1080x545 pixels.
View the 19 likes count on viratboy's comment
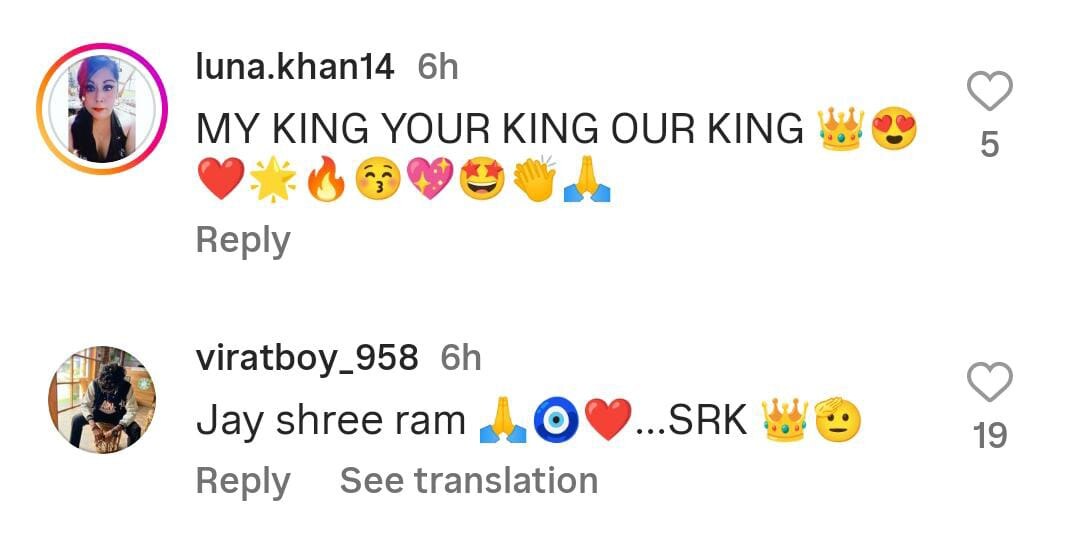tap(989, 435)
